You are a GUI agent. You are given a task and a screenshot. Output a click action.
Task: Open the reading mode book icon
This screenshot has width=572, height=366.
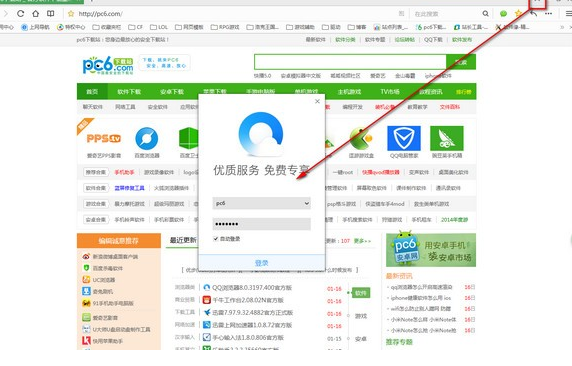[50, 14]
